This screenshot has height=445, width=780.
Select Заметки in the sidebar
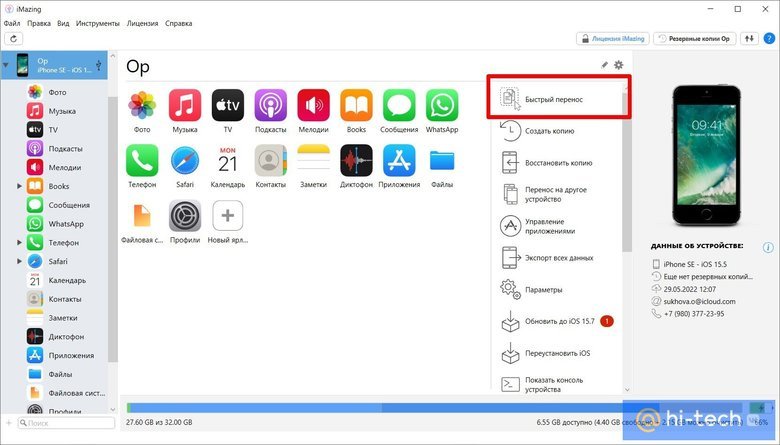click(x=54, y=318)
